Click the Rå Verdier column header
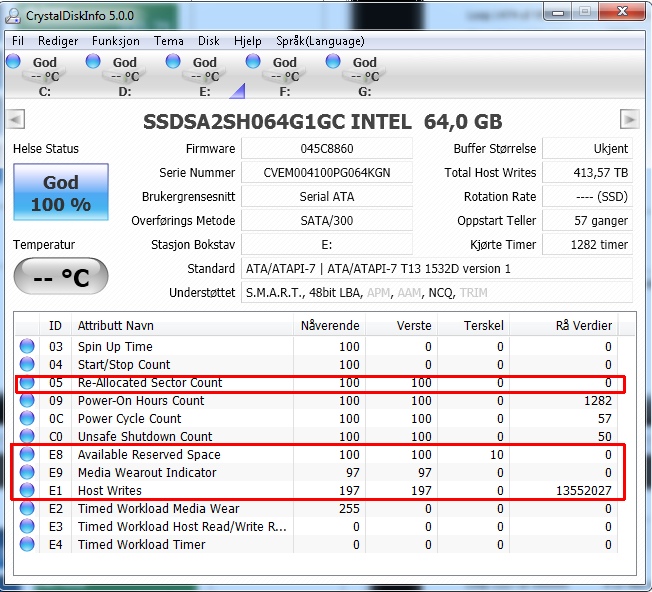The width and height of the screenshot is (652, 592). [563, 326]
